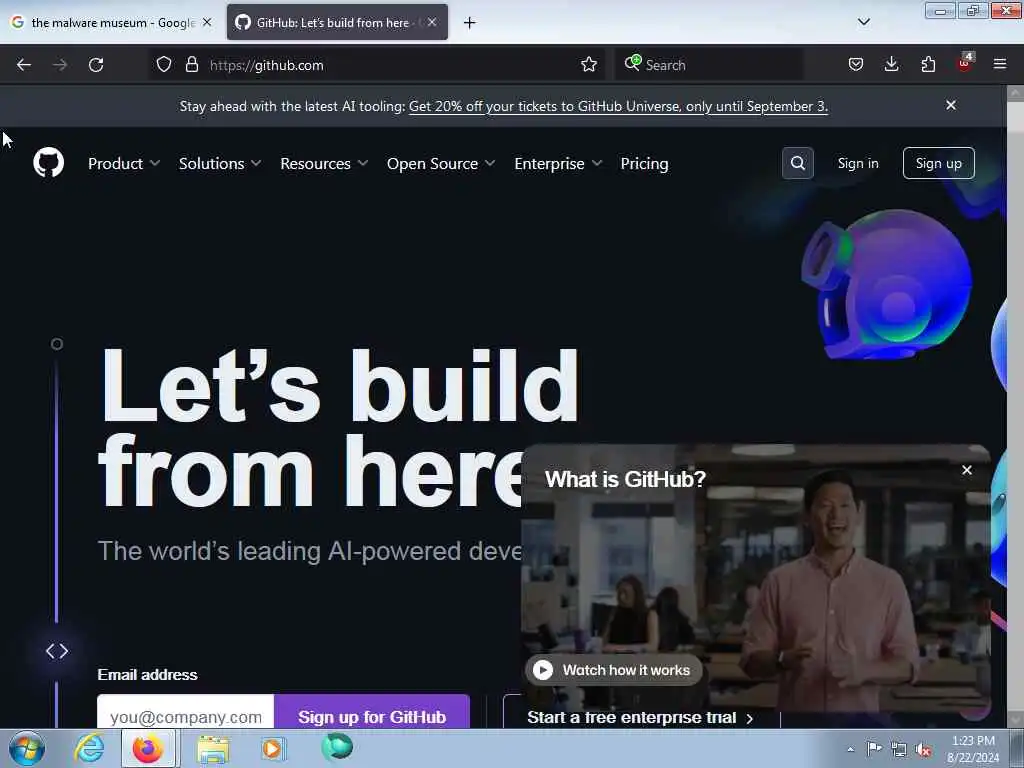Open Firefox hamburger application menu
1024x768 pixels.
click(1000, 65)
